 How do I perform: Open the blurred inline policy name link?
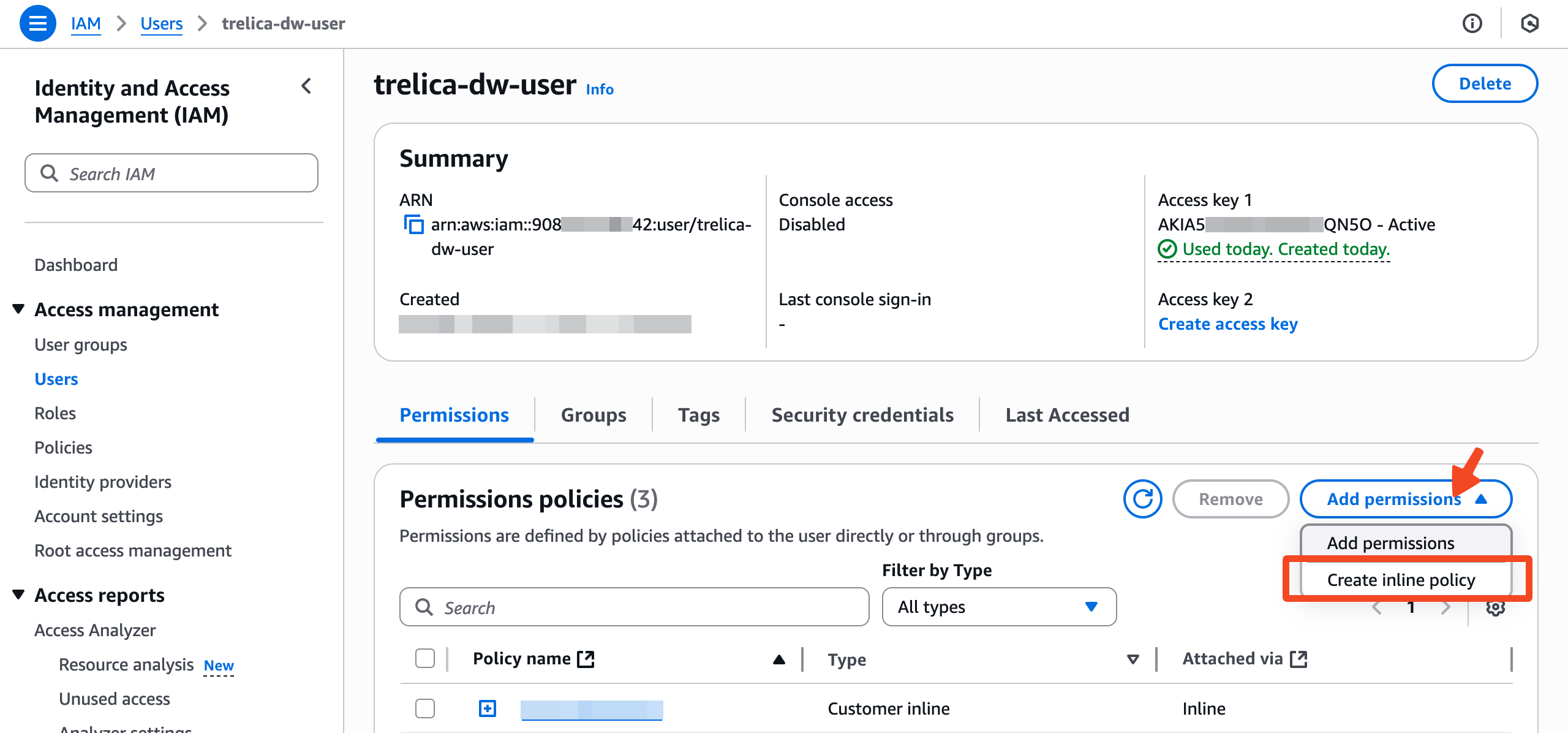(592, 710)
